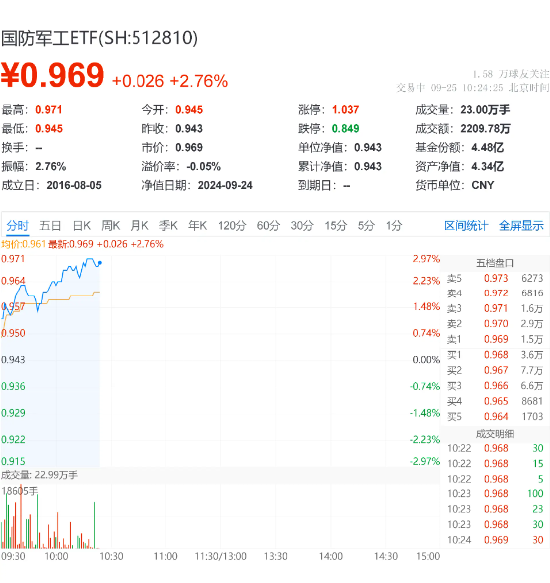550x583 pixels.
Task: Click the 五档盘口 panel header
Action: [495, 263]
